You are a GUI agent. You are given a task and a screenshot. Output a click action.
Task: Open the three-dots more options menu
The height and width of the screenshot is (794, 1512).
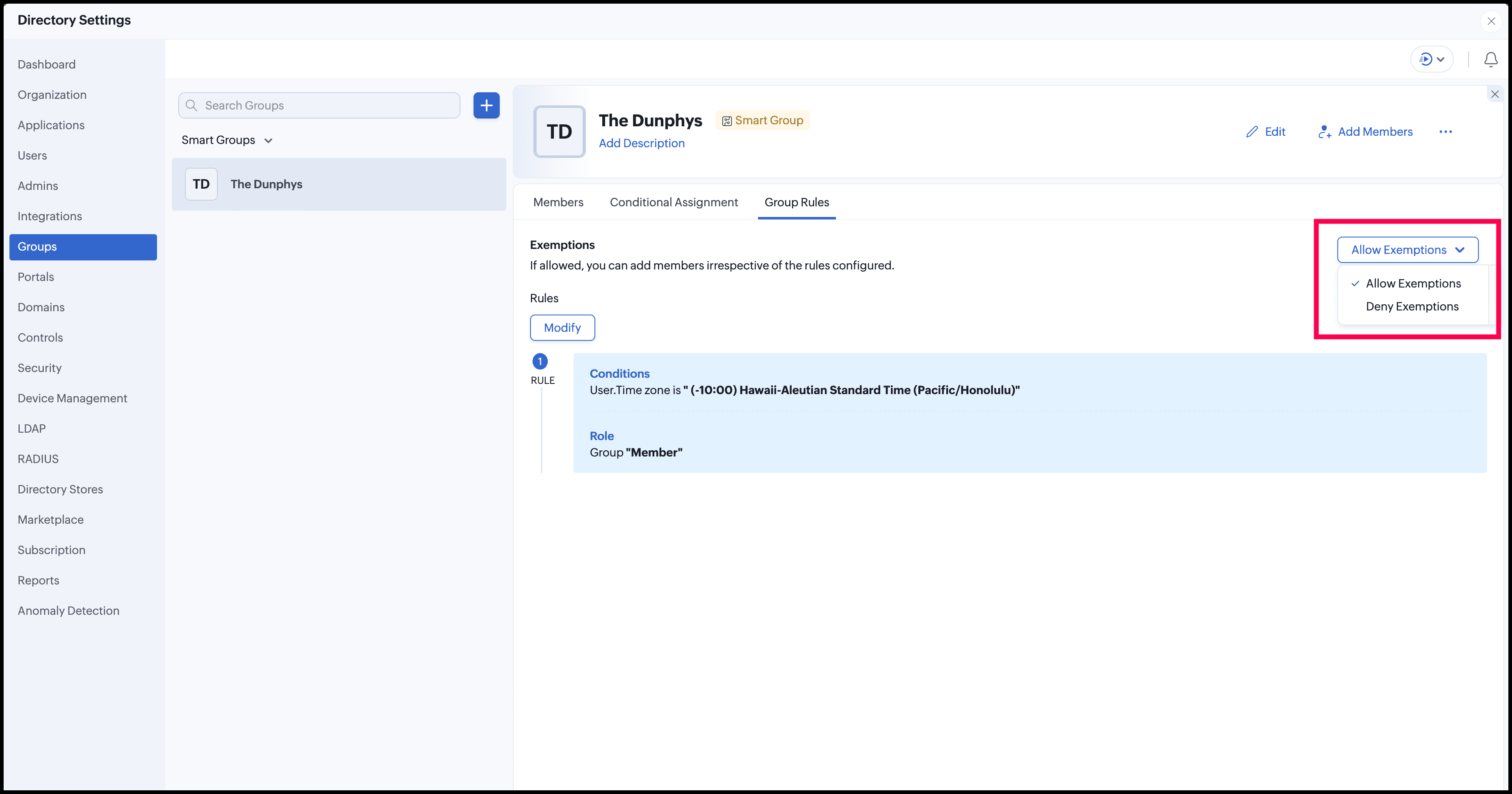tap(1445, 132)
